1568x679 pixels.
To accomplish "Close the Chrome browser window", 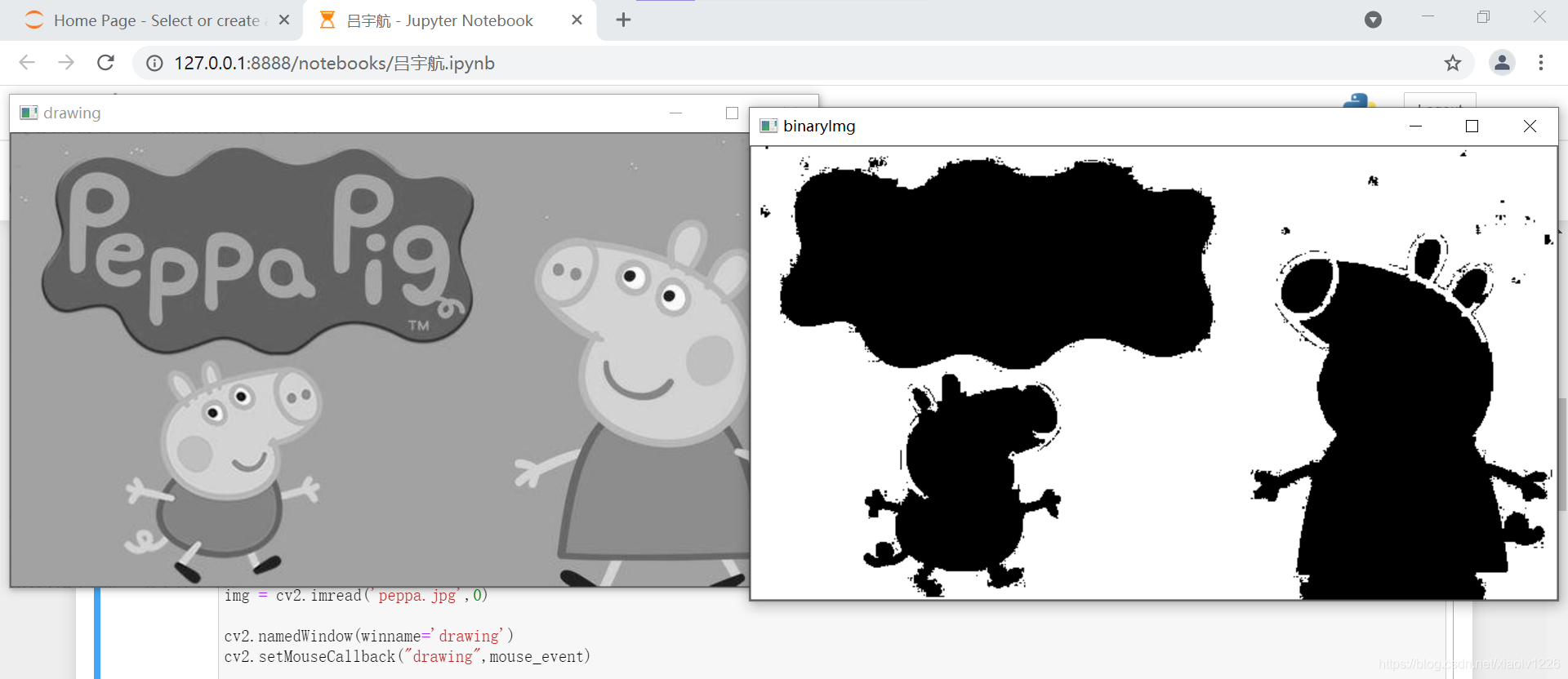I will coord(1539,17).
